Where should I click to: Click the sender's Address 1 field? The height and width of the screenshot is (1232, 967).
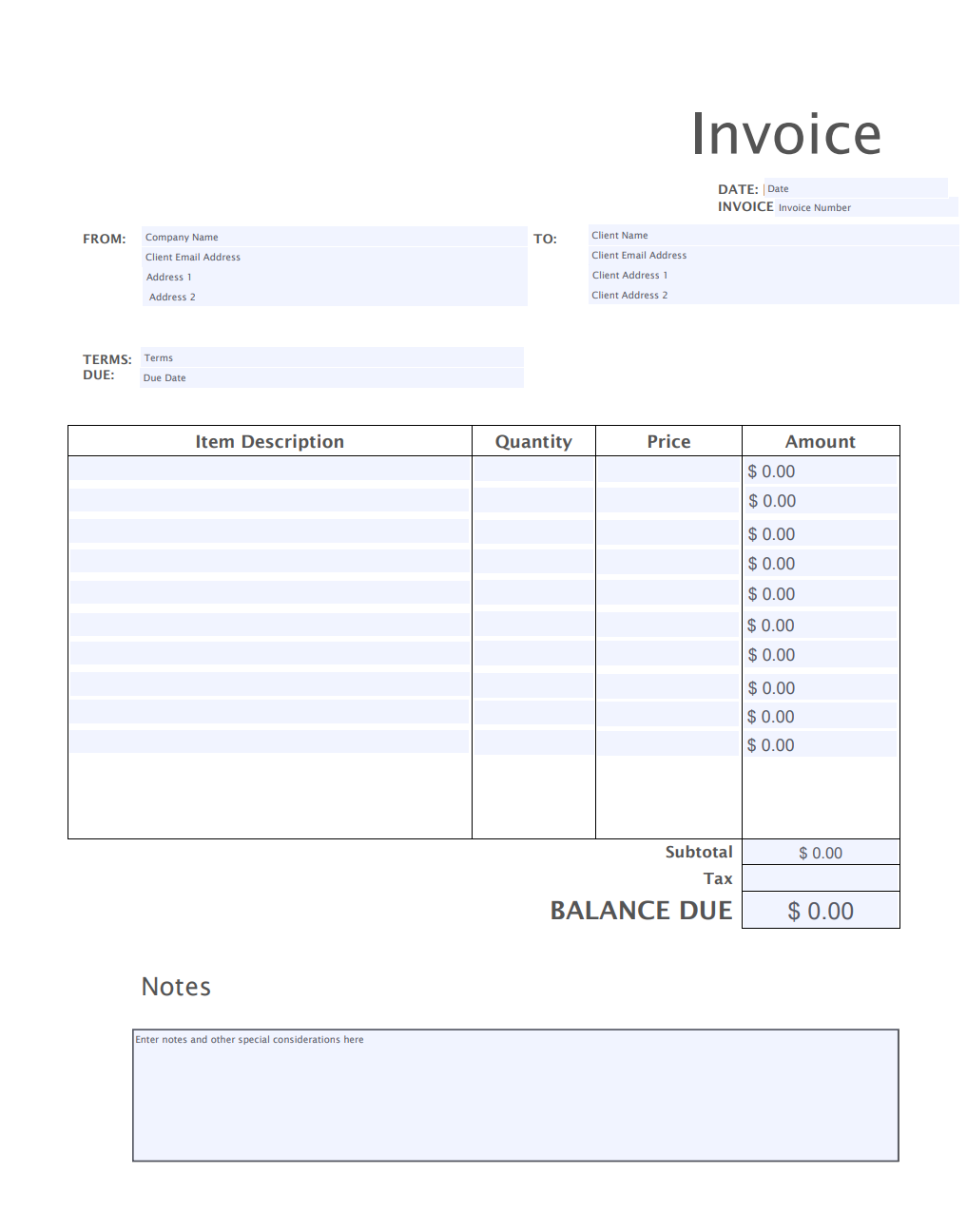(x=334, y=277)
